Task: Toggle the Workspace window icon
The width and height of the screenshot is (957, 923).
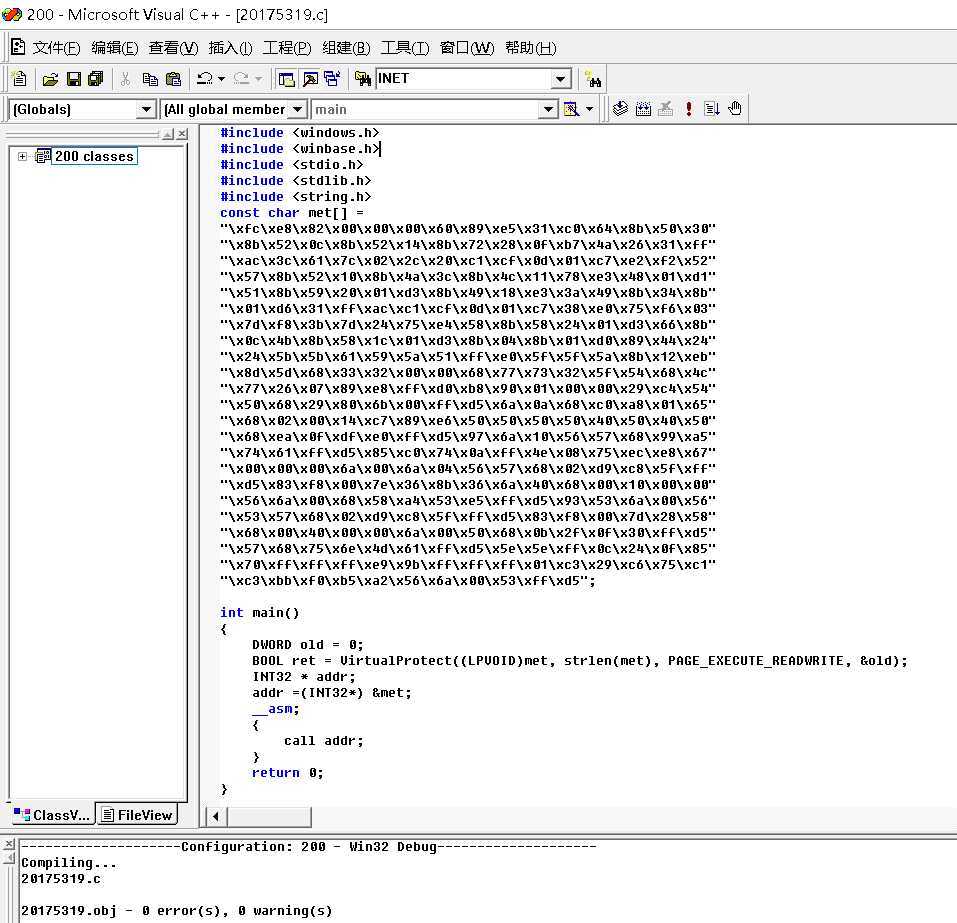Action: pyautogui.click(x=286, y=79)
